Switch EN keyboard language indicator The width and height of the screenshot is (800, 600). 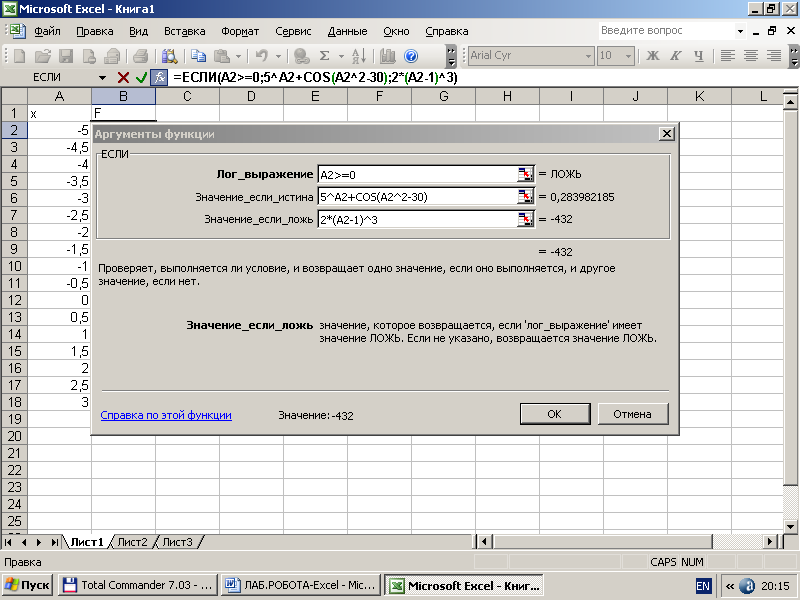point(703,585)
